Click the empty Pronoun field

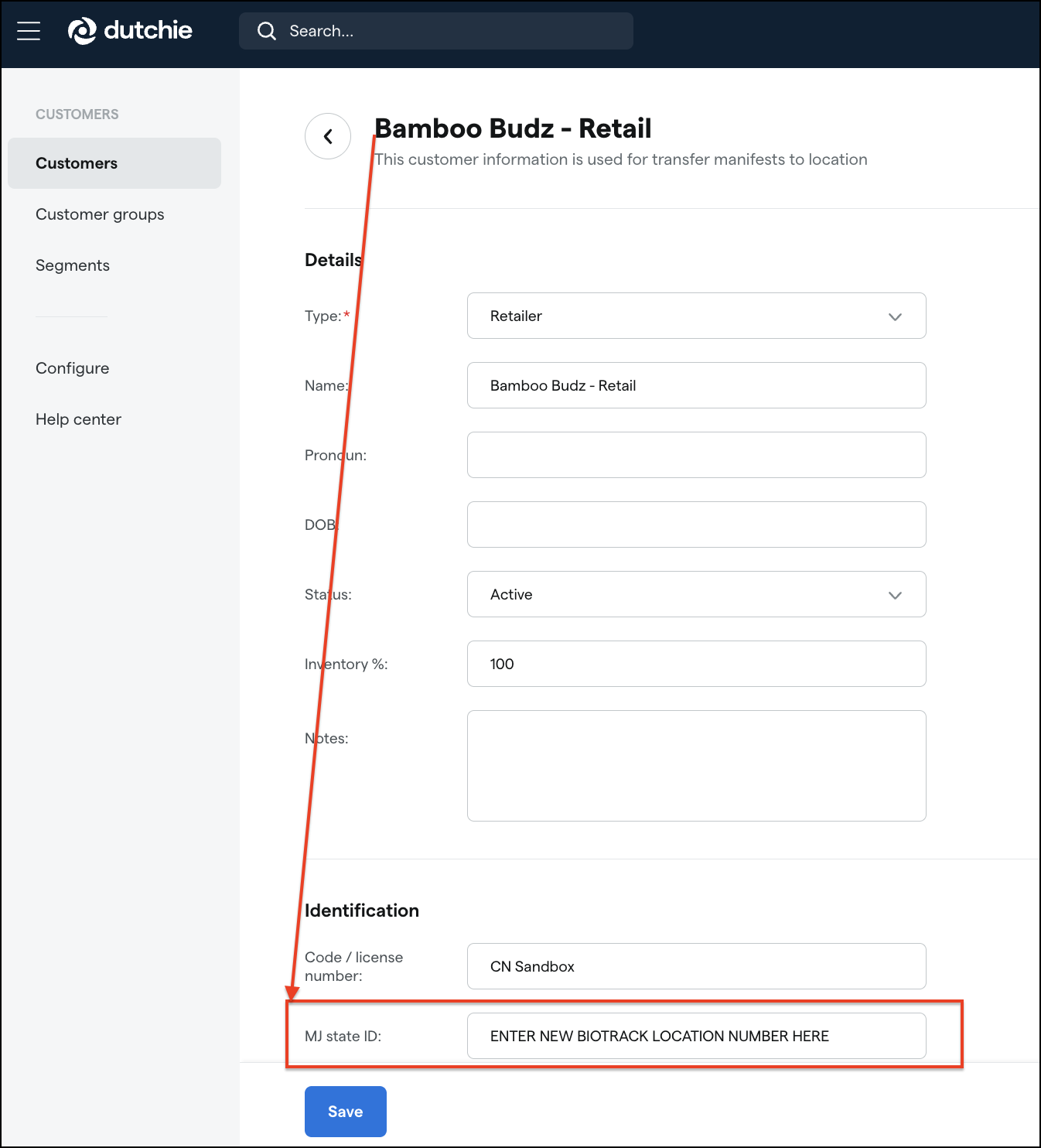pyautogui.click(x=697, y=455)
